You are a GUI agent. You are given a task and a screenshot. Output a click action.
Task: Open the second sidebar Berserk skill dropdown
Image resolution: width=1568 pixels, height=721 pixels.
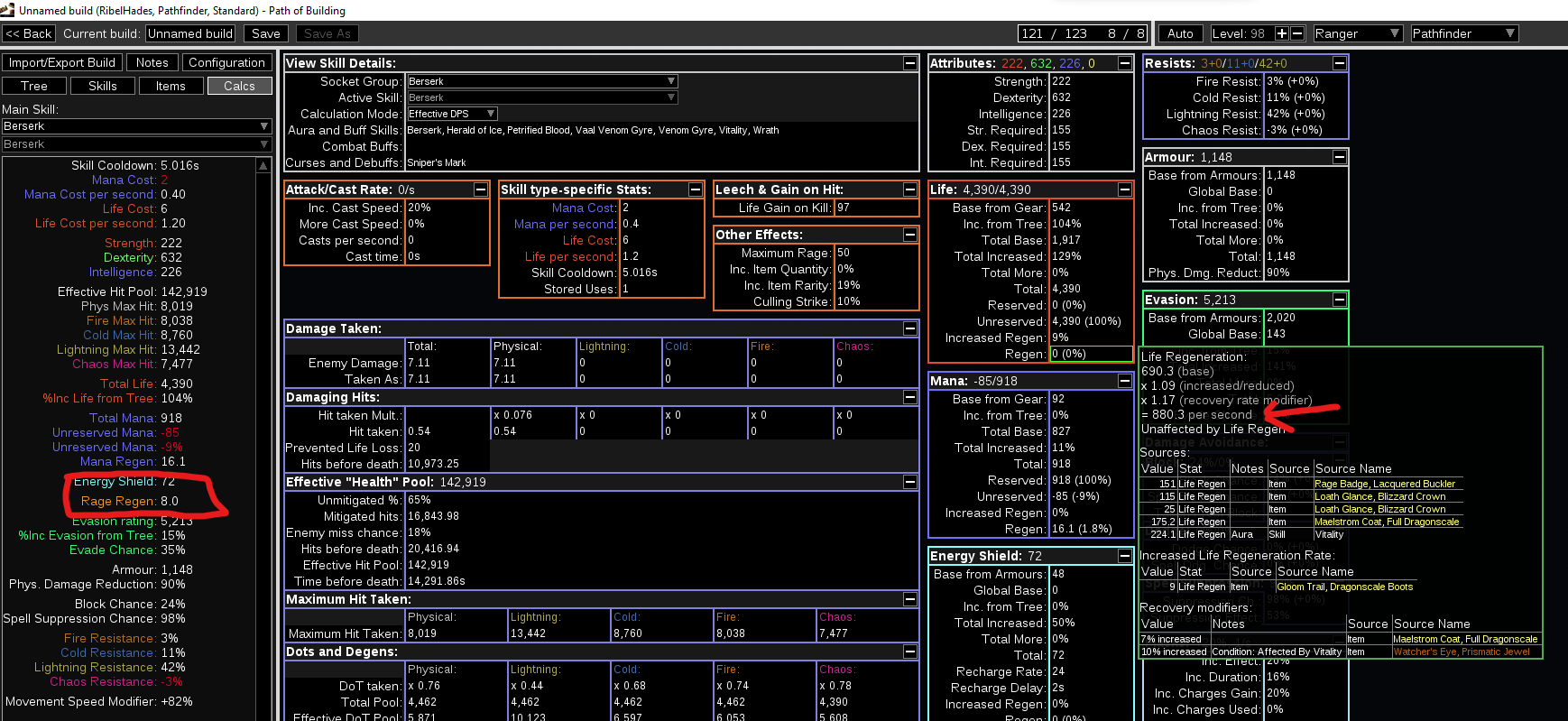coord(136,144)
